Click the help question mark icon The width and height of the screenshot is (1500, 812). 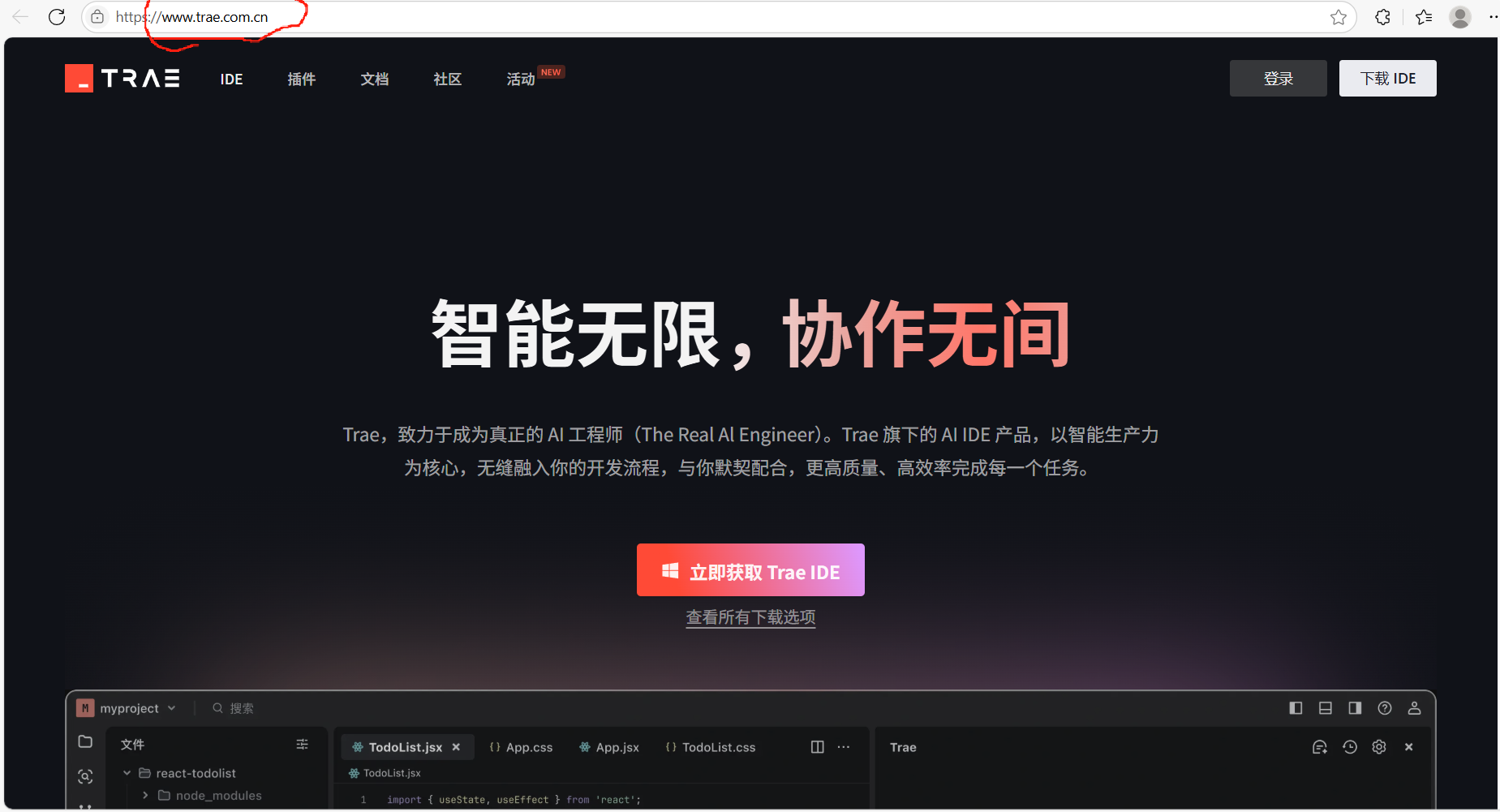click(1385, 708)
